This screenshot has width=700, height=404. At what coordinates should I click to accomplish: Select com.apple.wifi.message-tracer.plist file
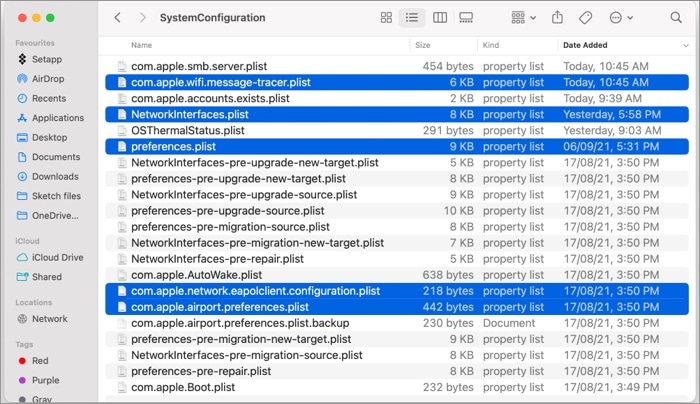397,83
